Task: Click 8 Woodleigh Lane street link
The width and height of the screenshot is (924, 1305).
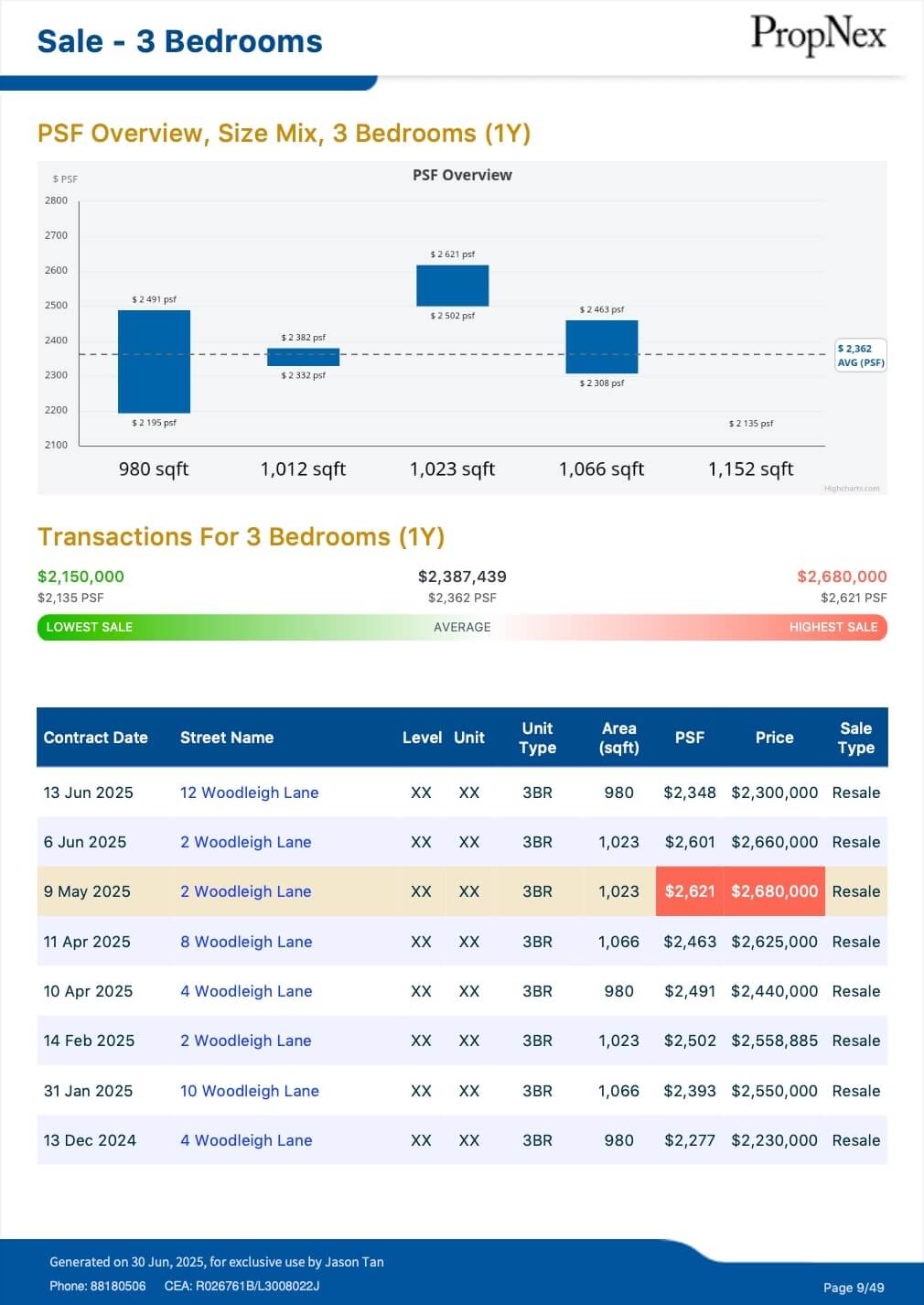Action: point(246,942)
